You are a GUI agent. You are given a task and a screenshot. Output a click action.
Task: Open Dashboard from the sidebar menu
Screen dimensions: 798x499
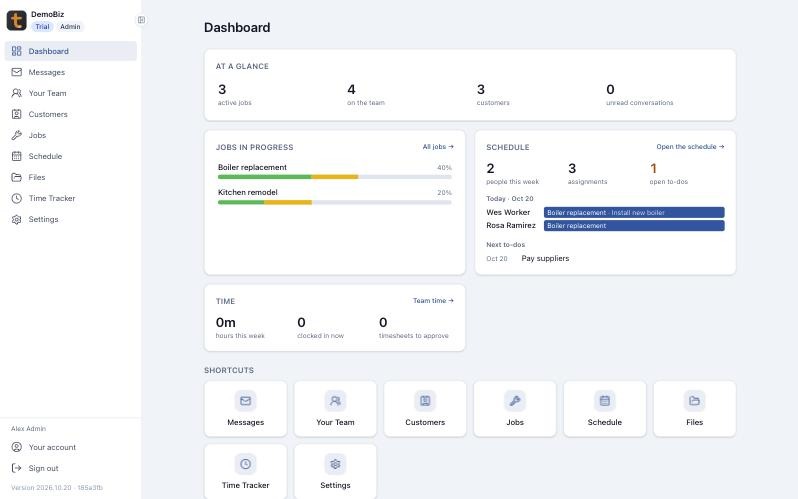[x=71, y=51]
